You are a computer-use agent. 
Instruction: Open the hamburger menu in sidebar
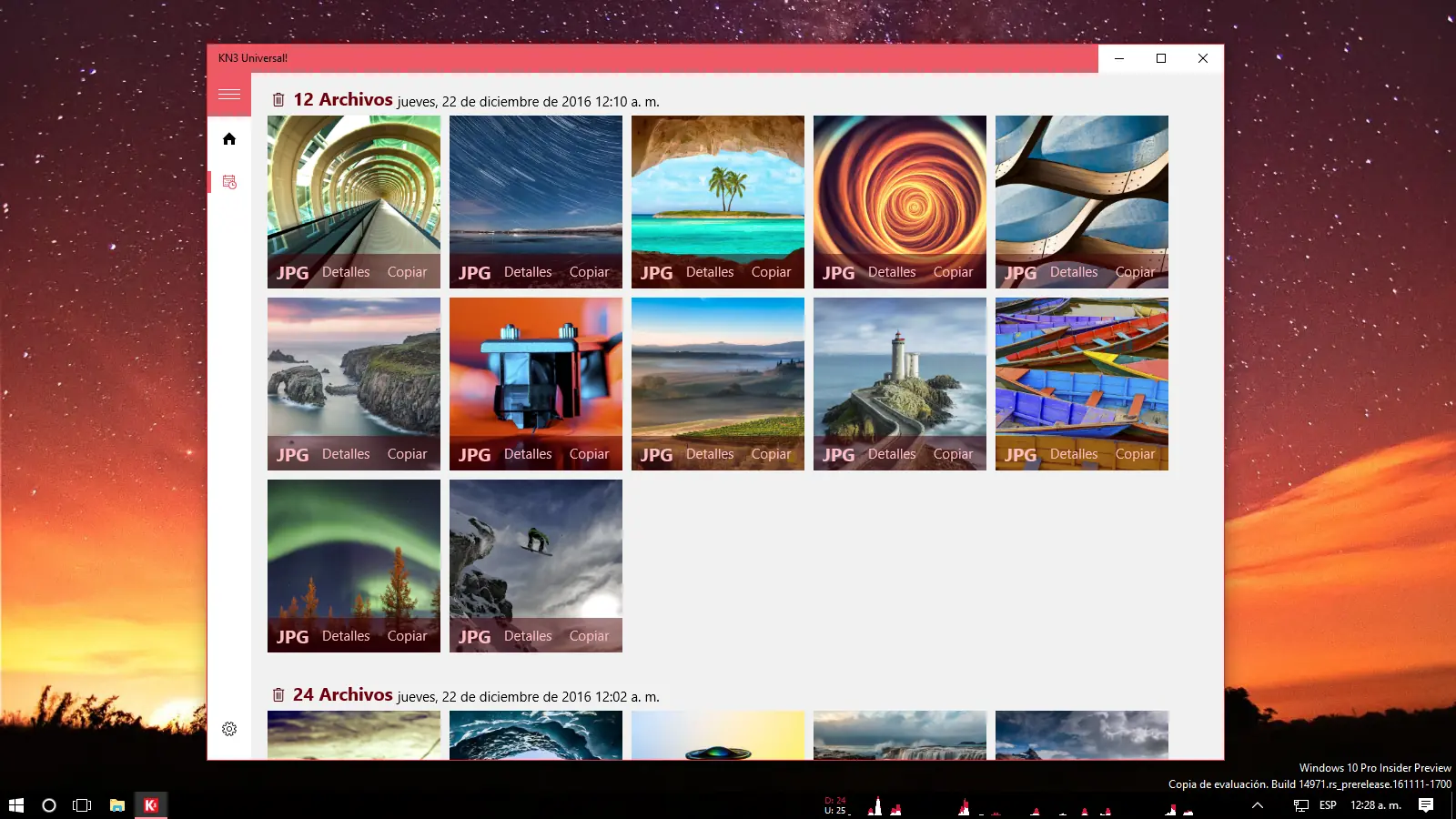coord(229,95)
